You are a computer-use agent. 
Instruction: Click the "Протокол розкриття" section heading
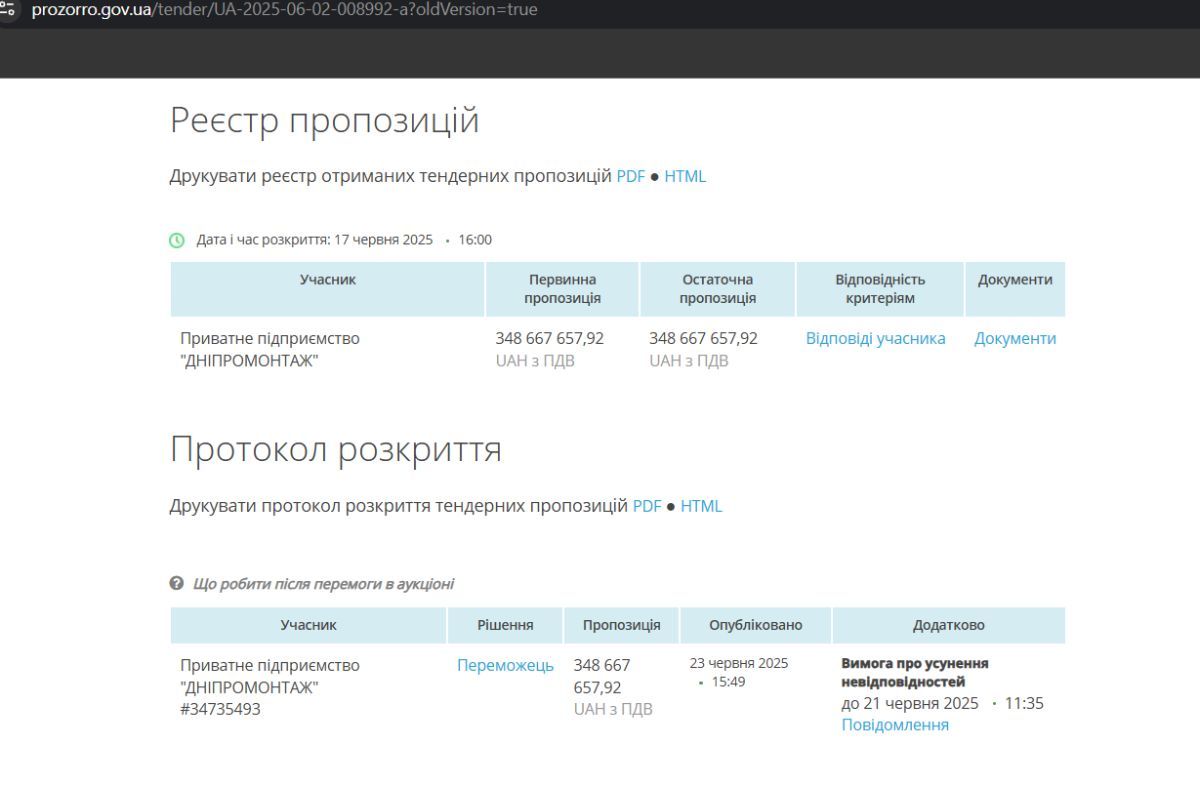click(335, 450)
